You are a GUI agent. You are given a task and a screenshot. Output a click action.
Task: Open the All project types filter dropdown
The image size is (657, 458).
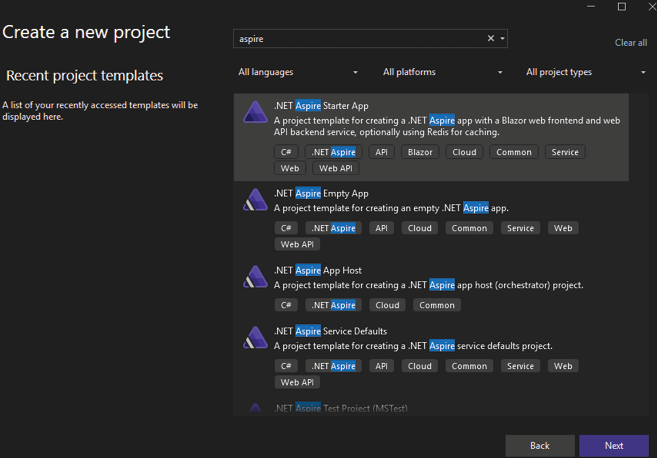tap(586, 72)
